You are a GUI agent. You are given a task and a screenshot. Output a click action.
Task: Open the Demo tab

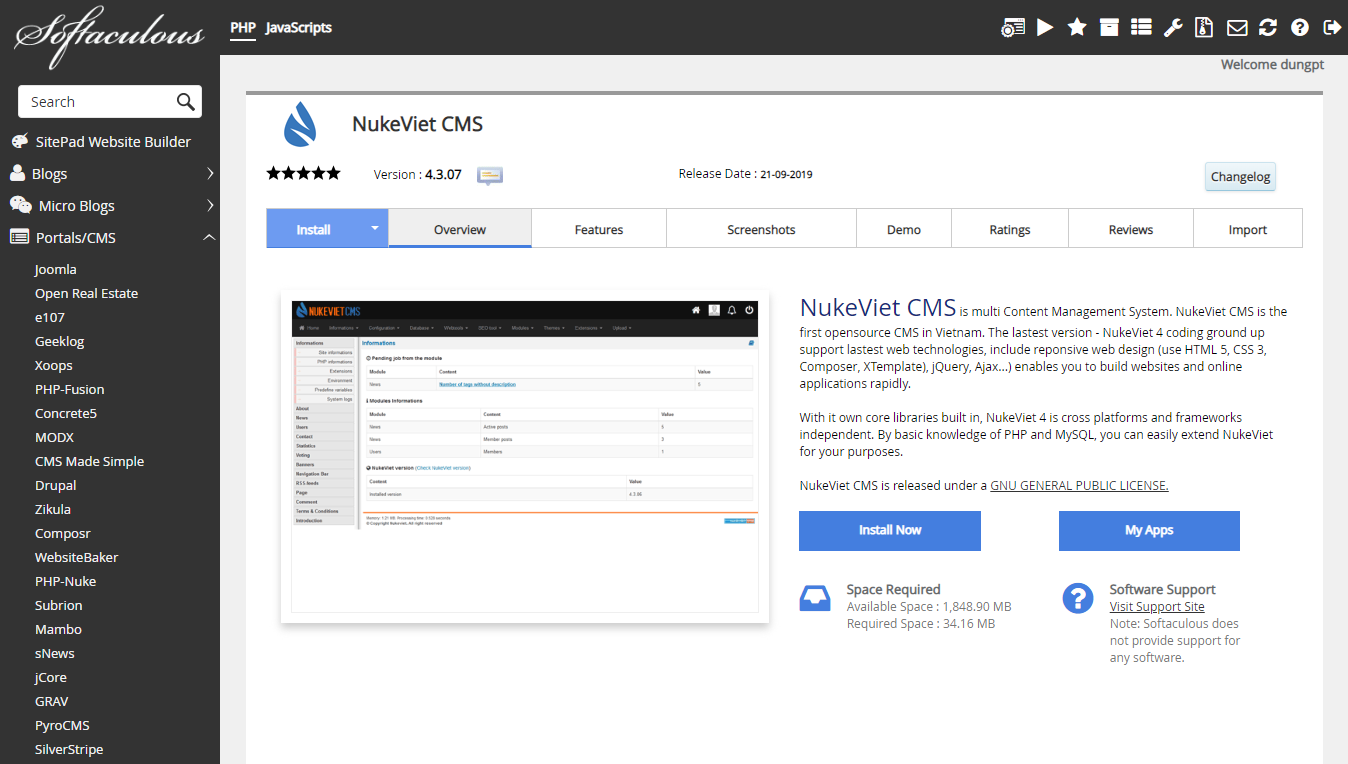tap(904, 229)
